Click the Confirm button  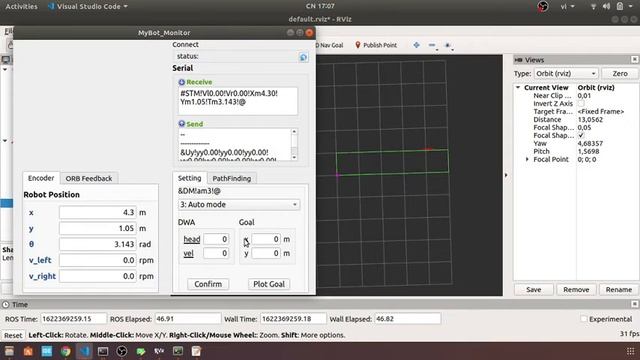(208, 284)
